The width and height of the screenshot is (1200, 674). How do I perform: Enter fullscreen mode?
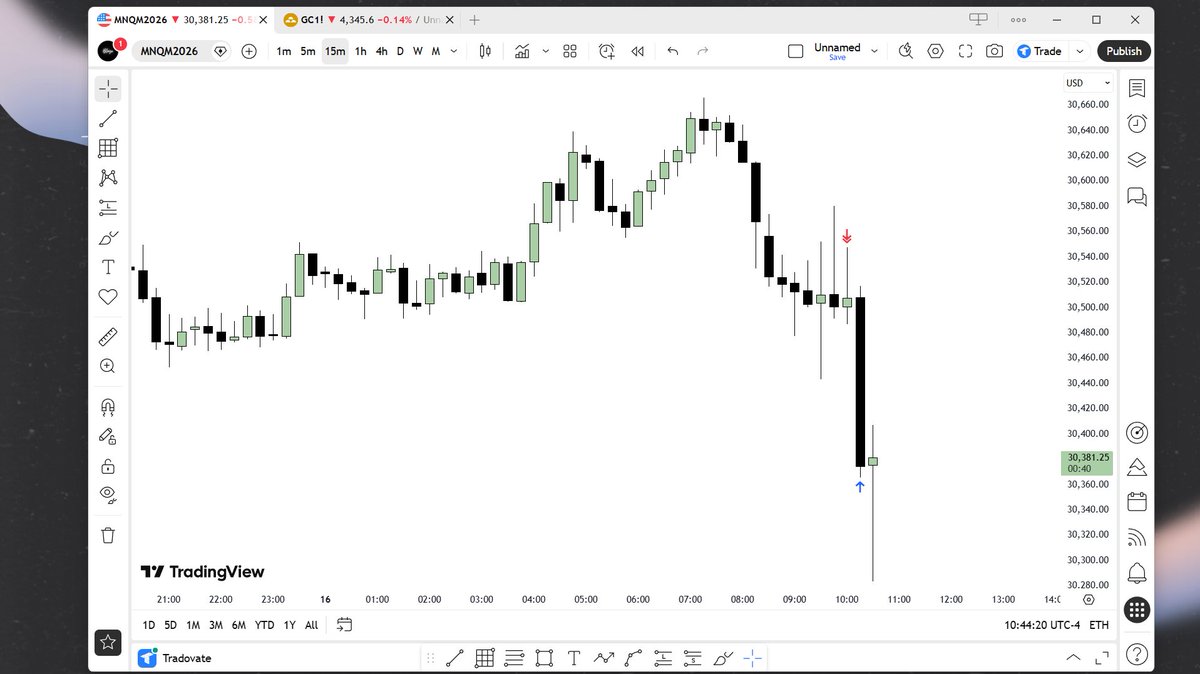point(965,51)
